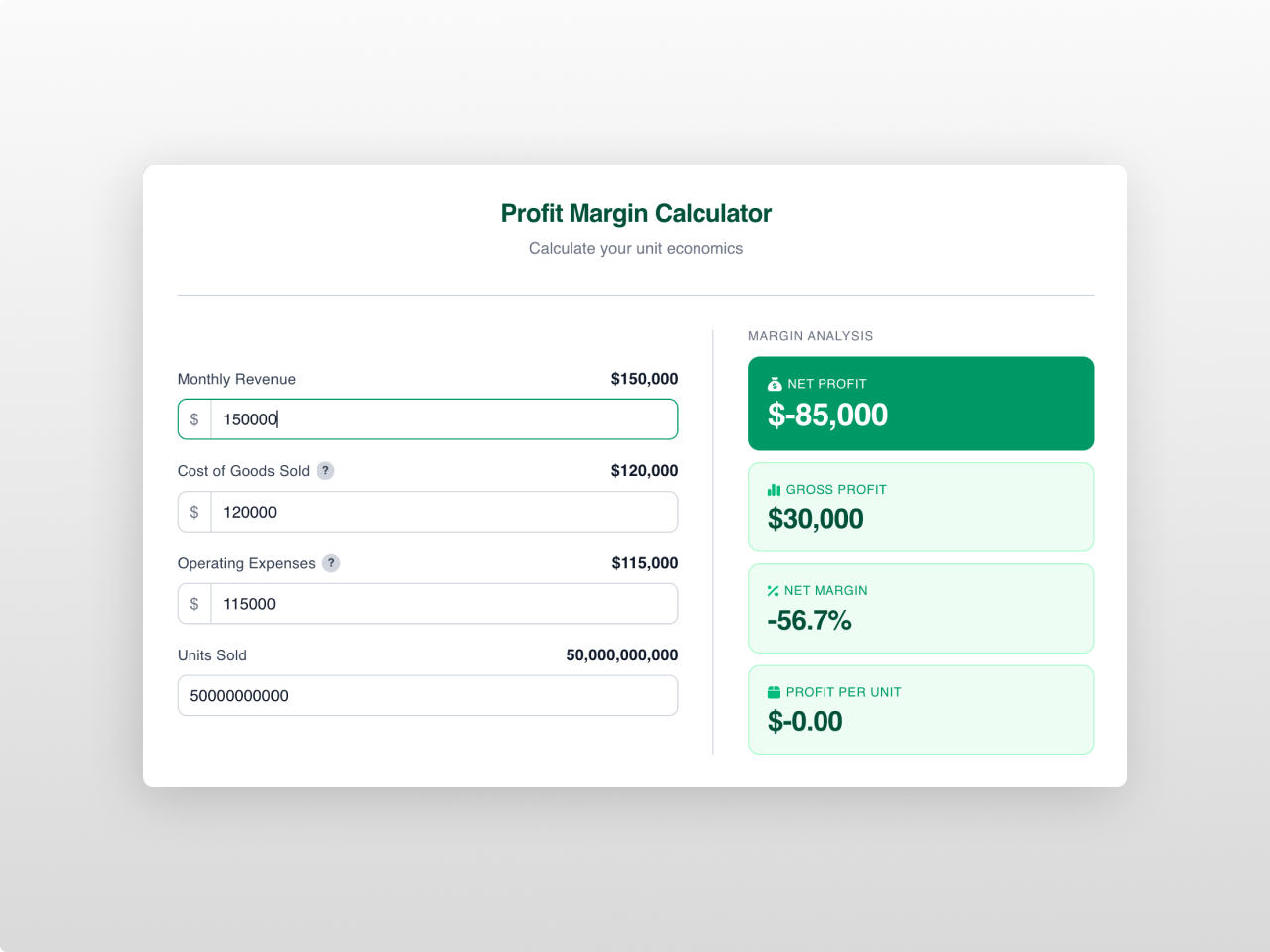Click the percent icon beside Net Margin
Image resolution: width=1270 pixels, height=952 pixels.
(773, 591)
